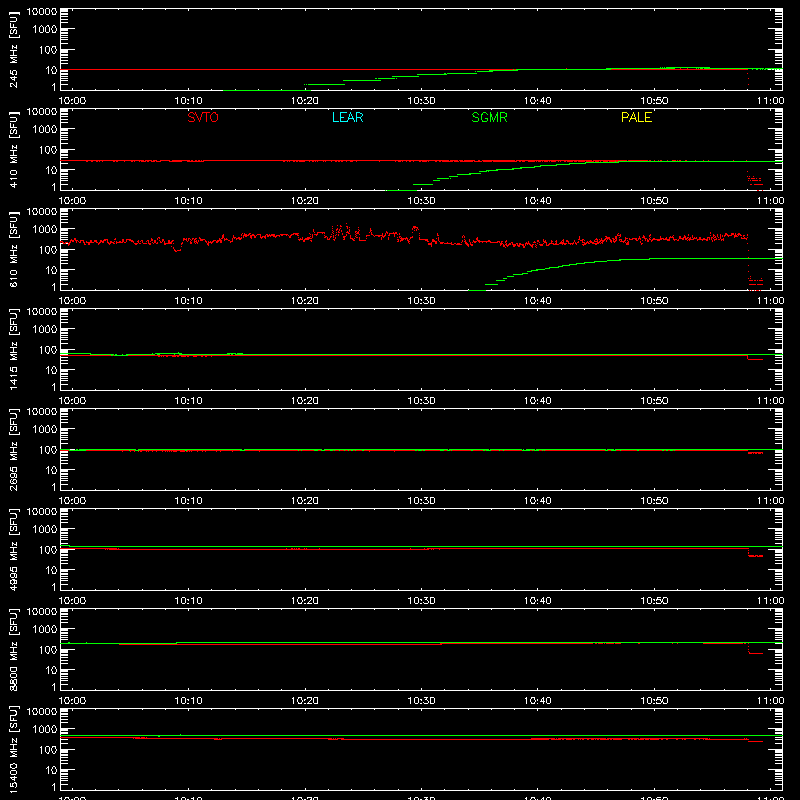Screen dimensions: 800x800
Task: Click the 10 tick of 1415 MHz panel
Action: 51,370
